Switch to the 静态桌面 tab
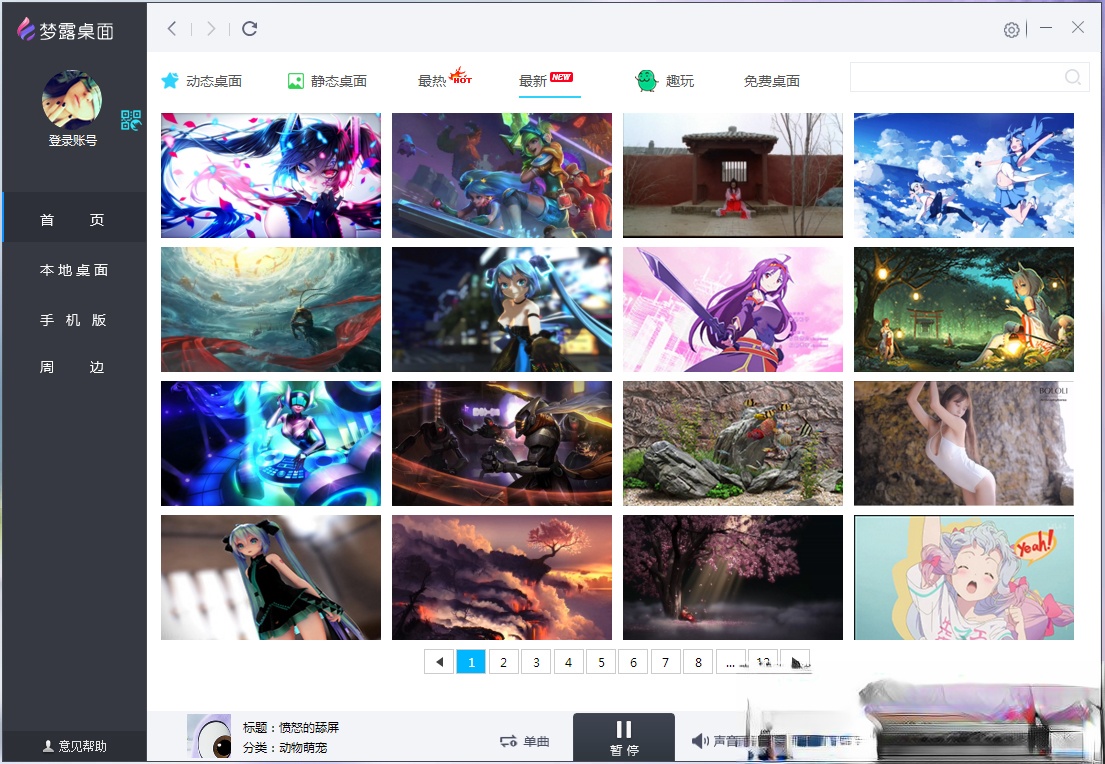The image size is (1105, 764). (x=327, y=81)
